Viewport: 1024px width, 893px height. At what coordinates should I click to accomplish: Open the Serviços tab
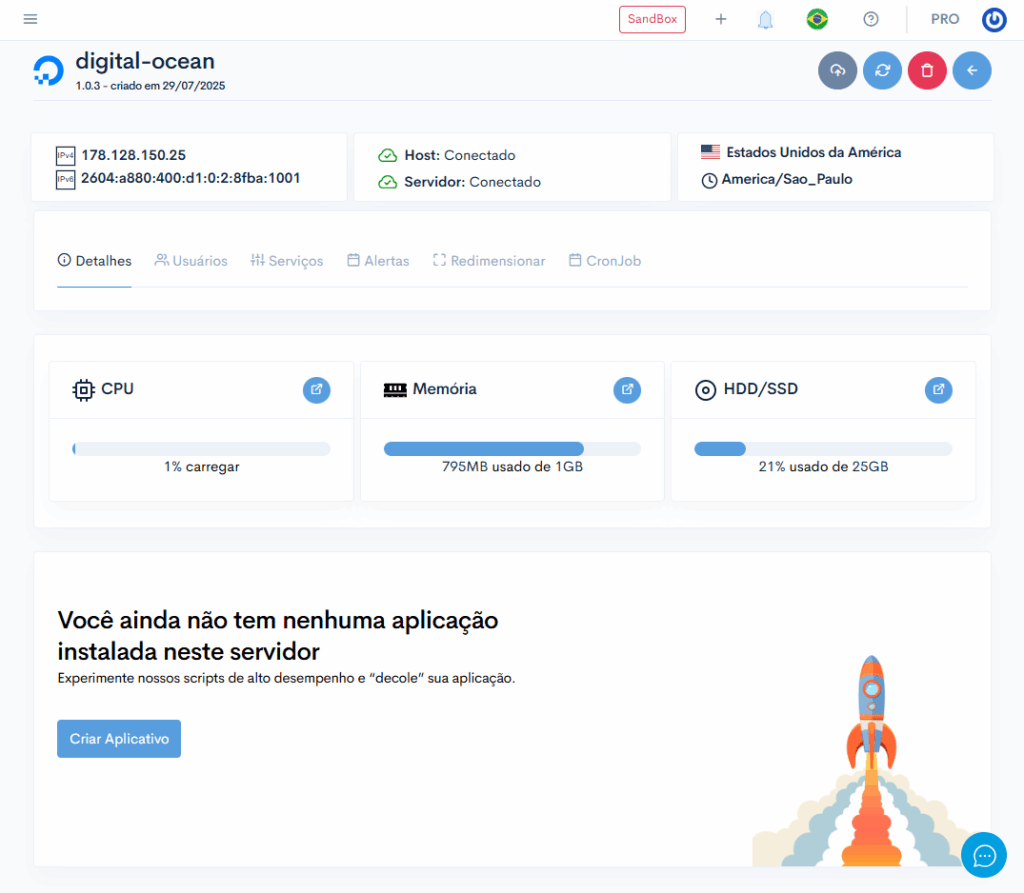coord(287,261)
